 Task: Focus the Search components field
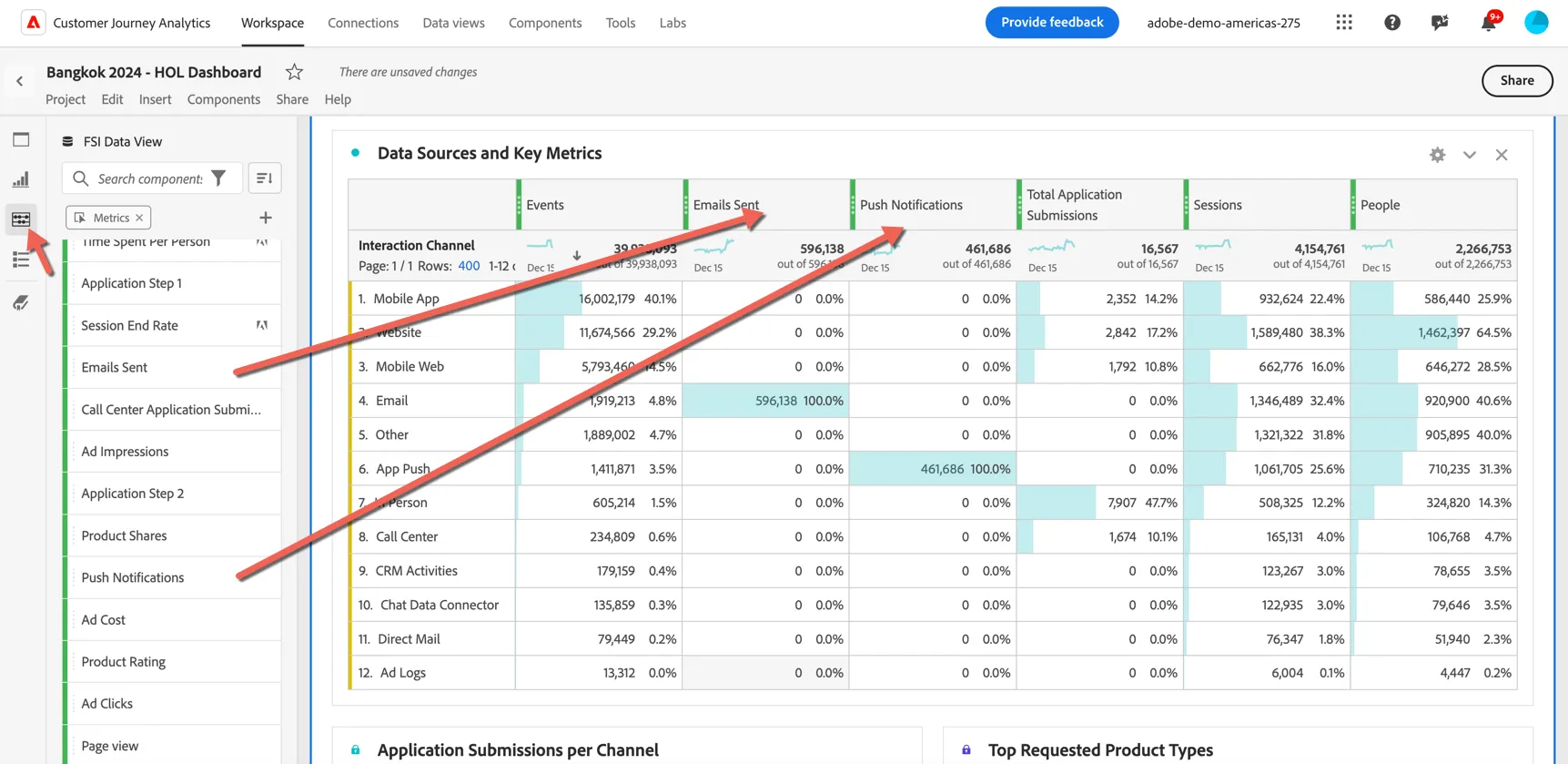(151, 178)
